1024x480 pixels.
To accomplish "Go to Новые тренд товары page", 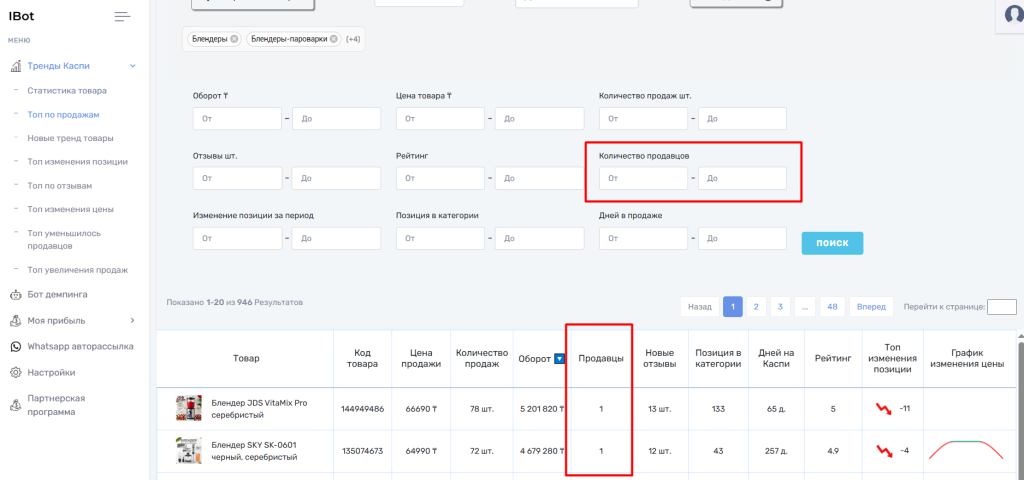I will 70,138.
